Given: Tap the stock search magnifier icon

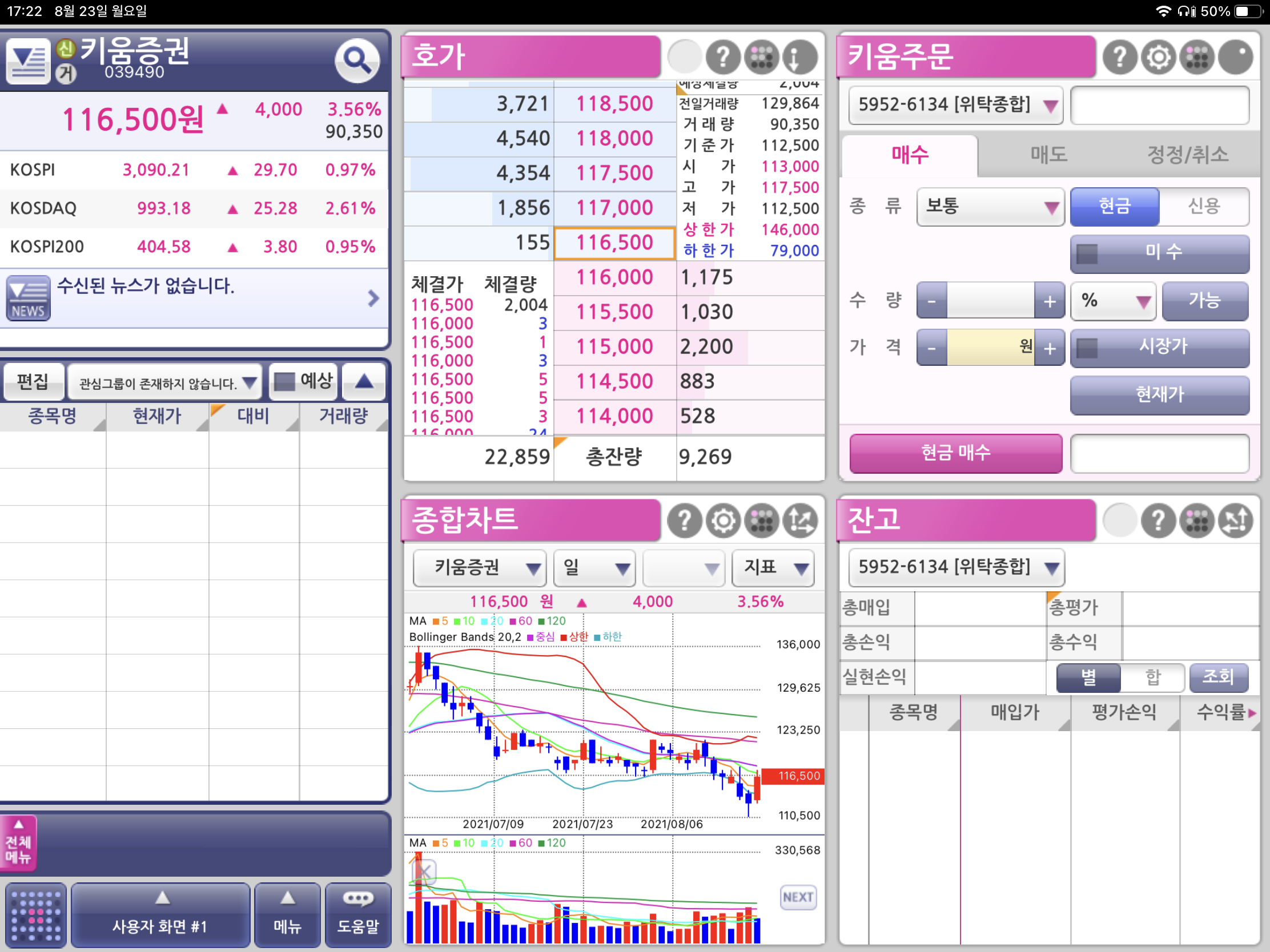Looking at the screenshot, I should [356, 60].
